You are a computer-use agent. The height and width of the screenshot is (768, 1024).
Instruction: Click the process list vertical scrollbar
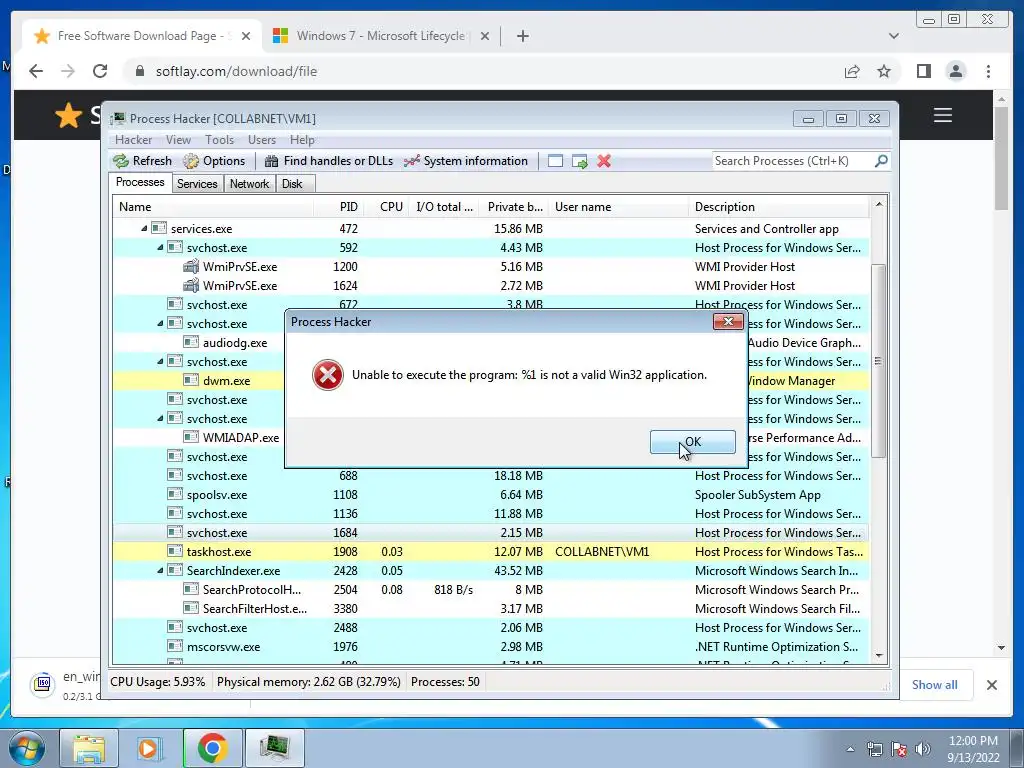coord(878,360)
